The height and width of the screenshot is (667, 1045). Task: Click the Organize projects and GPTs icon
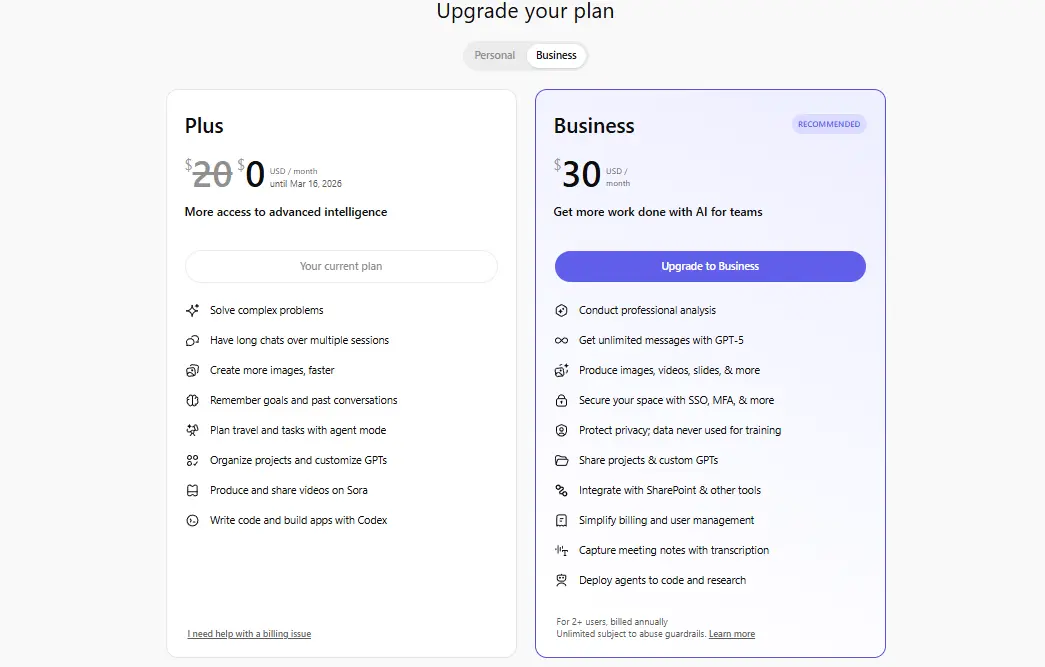pyautogui.click(x=193, y=460)
